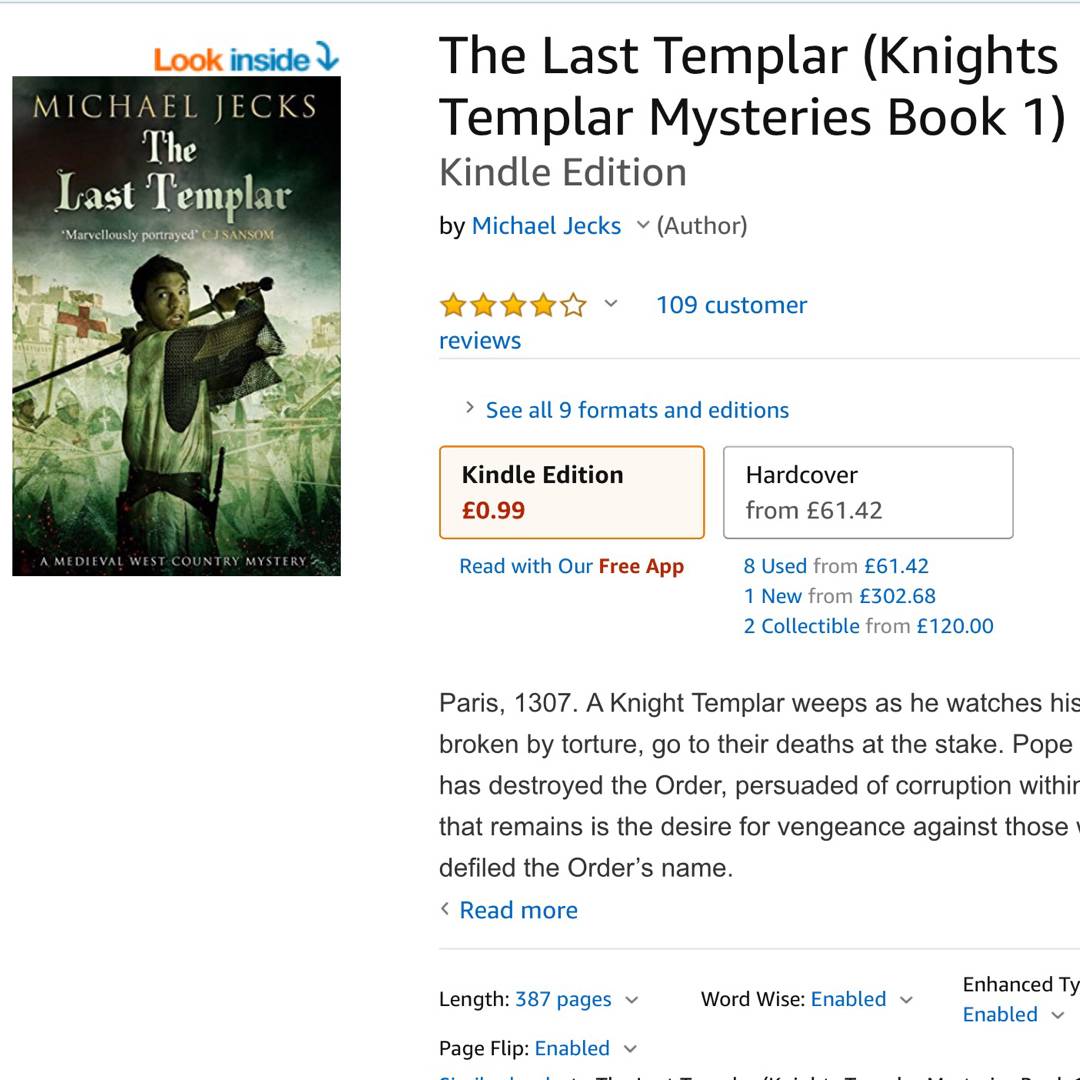
Task: View 1 New from £302.68 offer
Action: click(x=839, y=596)
